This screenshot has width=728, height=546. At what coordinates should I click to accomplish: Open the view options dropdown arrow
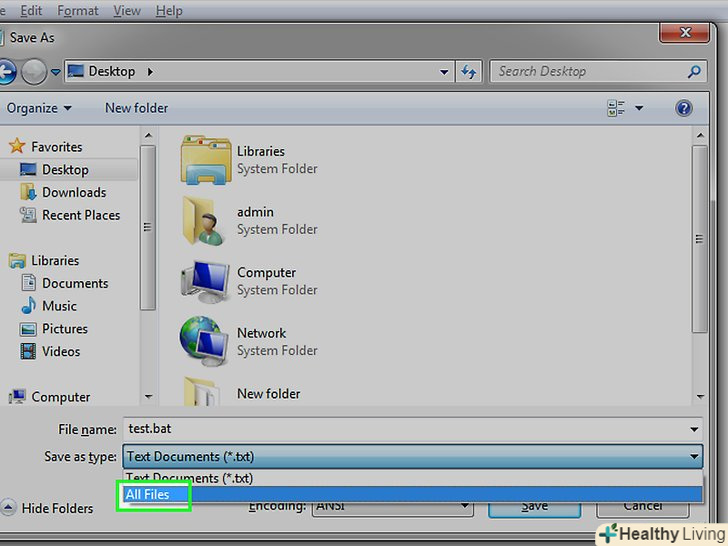click(x=639, y=108)
